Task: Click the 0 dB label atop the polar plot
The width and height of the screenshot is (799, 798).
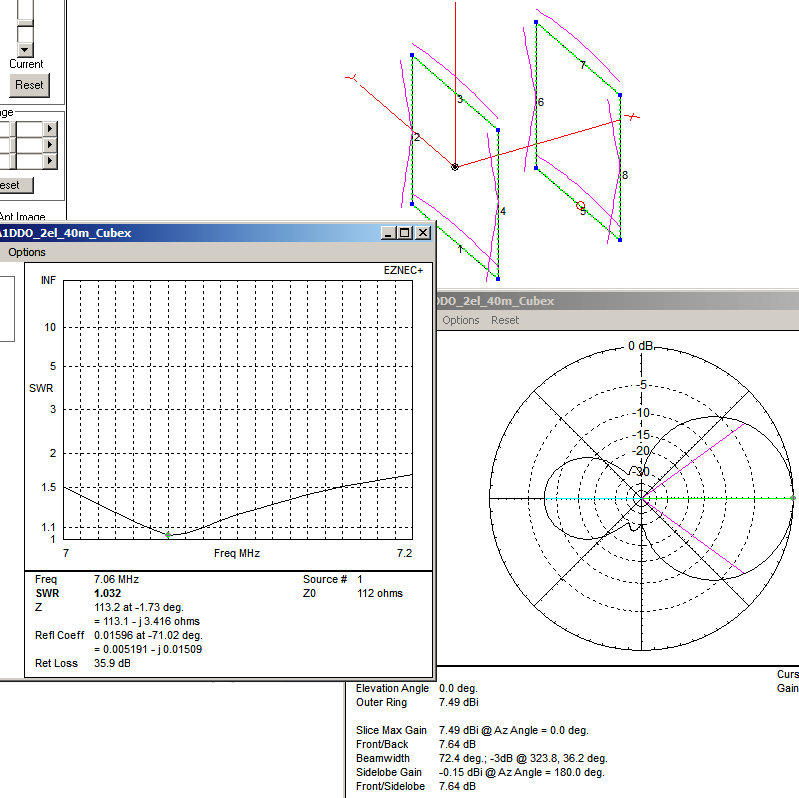Action: 640,346
